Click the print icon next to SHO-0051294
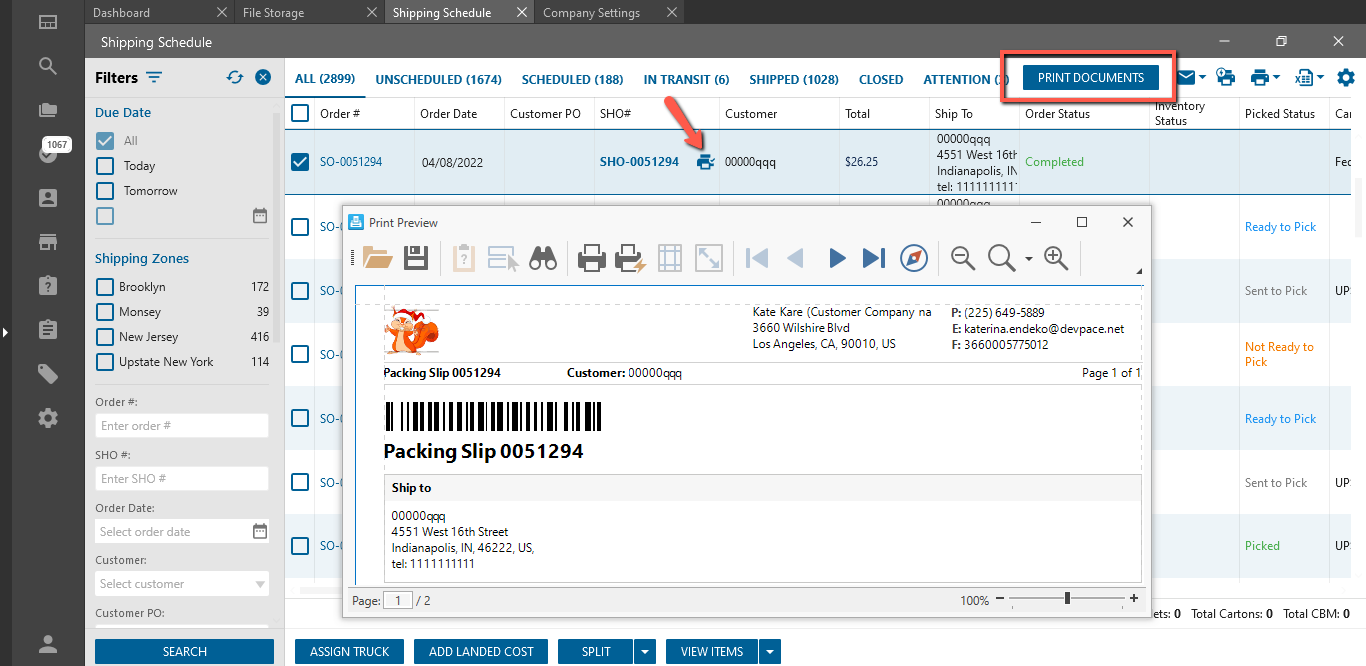 (705, 162)
